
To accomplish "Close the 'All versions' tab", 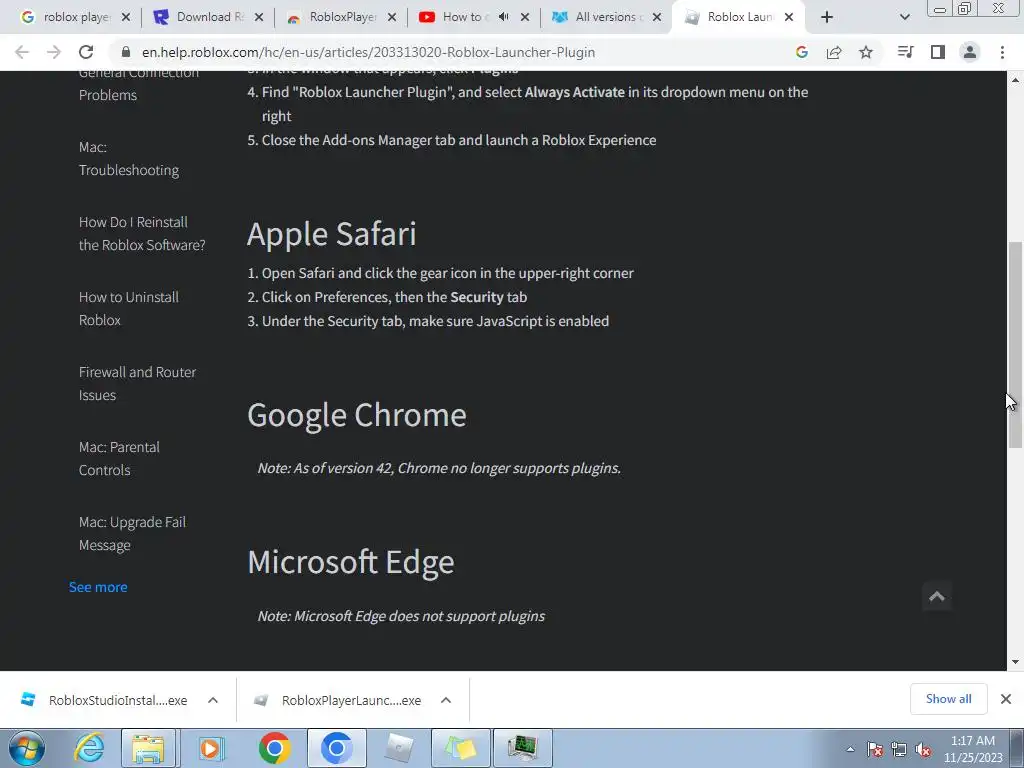I will point(658,17).
